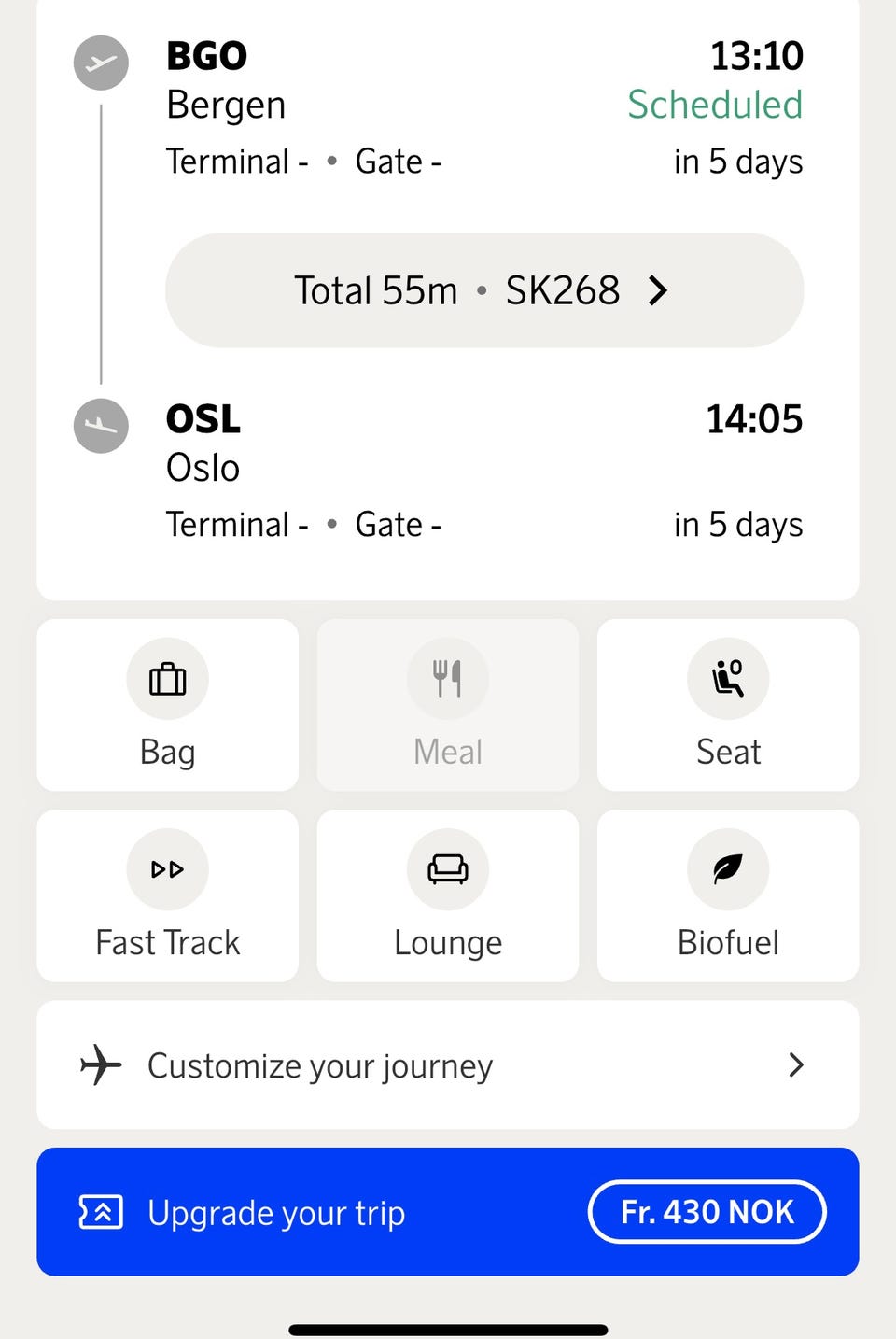Viewport: 896px width, 1339px height.
Task: Select the Biofuel leaf icon
Action: coord(728,869)
